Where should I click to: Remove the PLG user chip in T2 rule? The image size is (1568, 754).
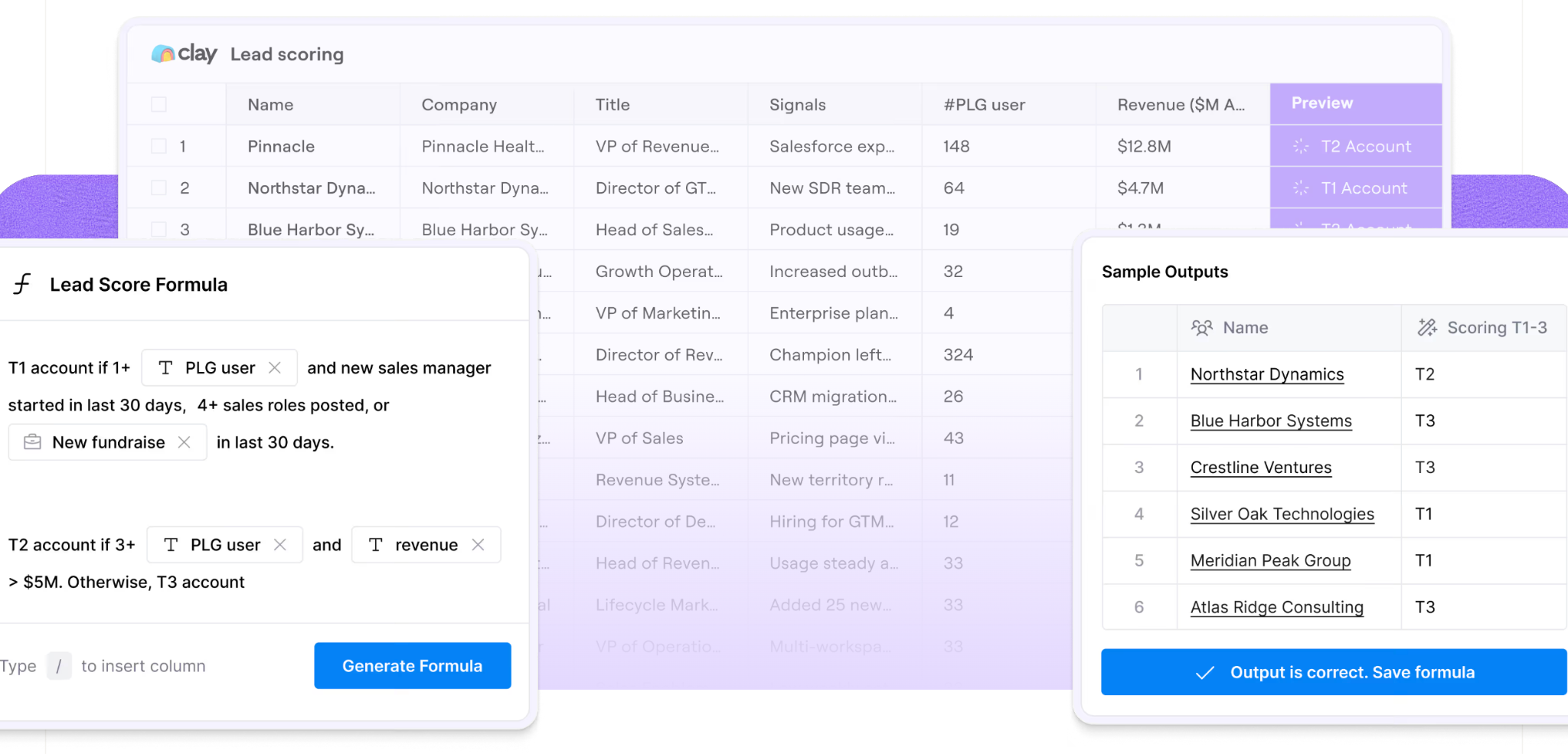point(280,544)
